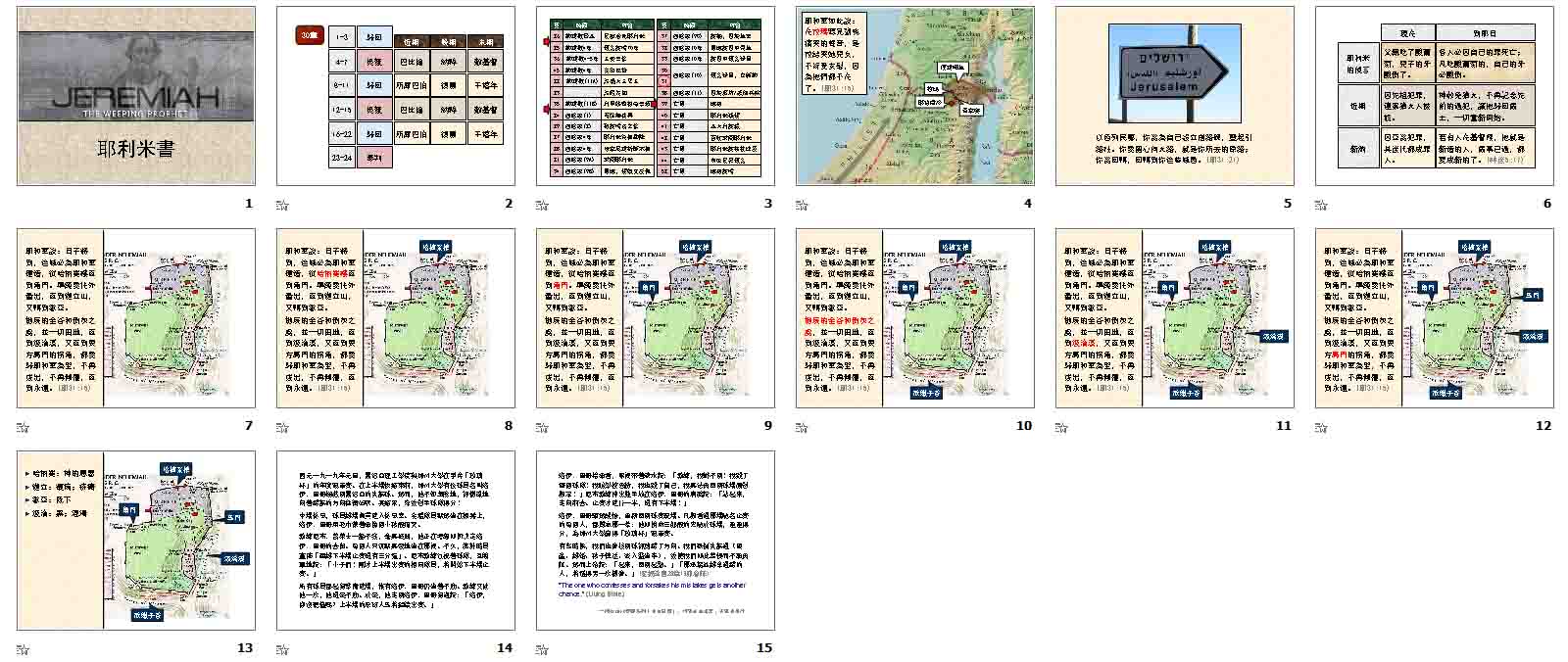The image size is (1568, 662).
Task: Select the Jeremiah title slide thumbnail
Action: 136,96
